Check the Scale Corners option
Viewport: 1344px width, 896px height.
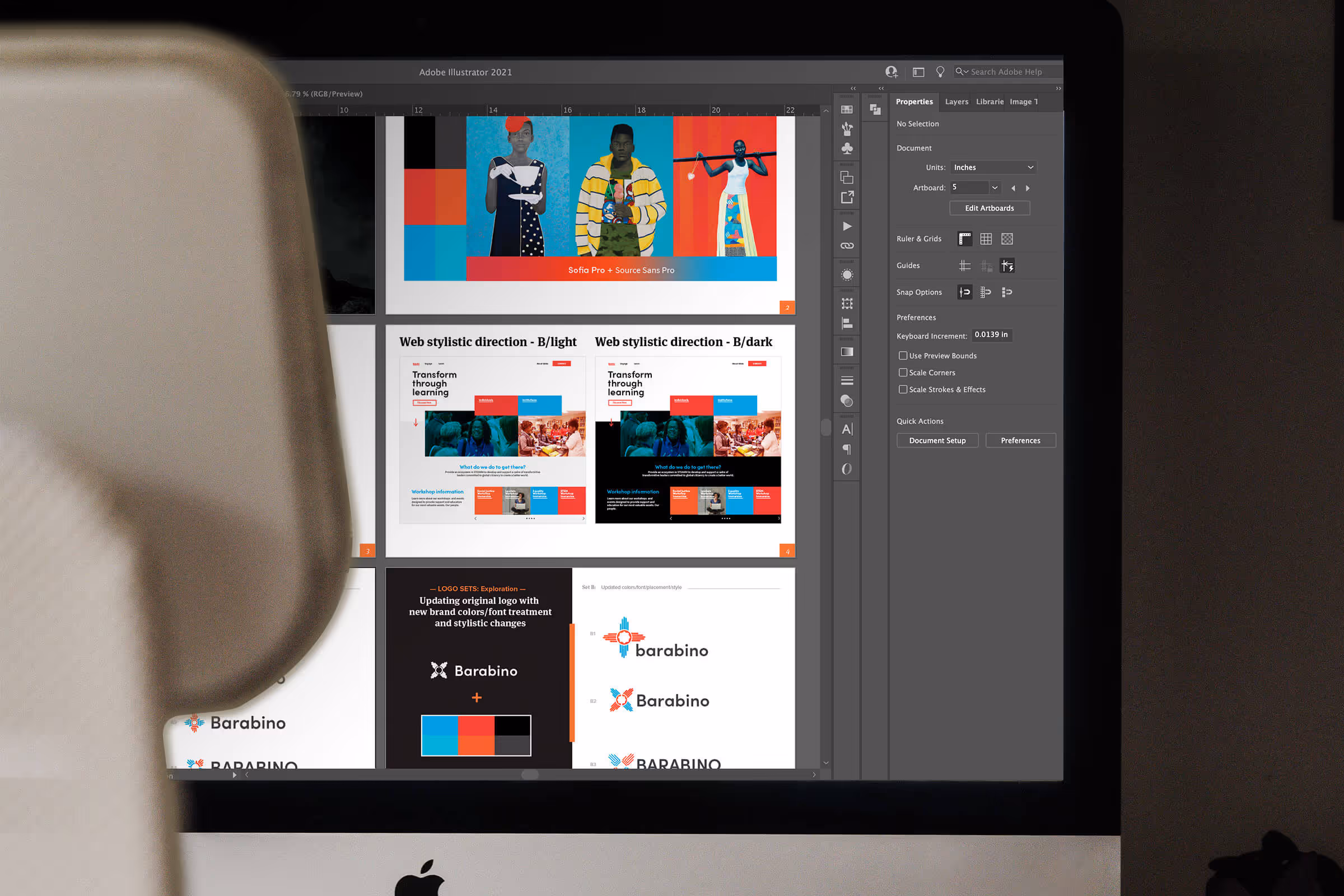[x=903, y=372]
